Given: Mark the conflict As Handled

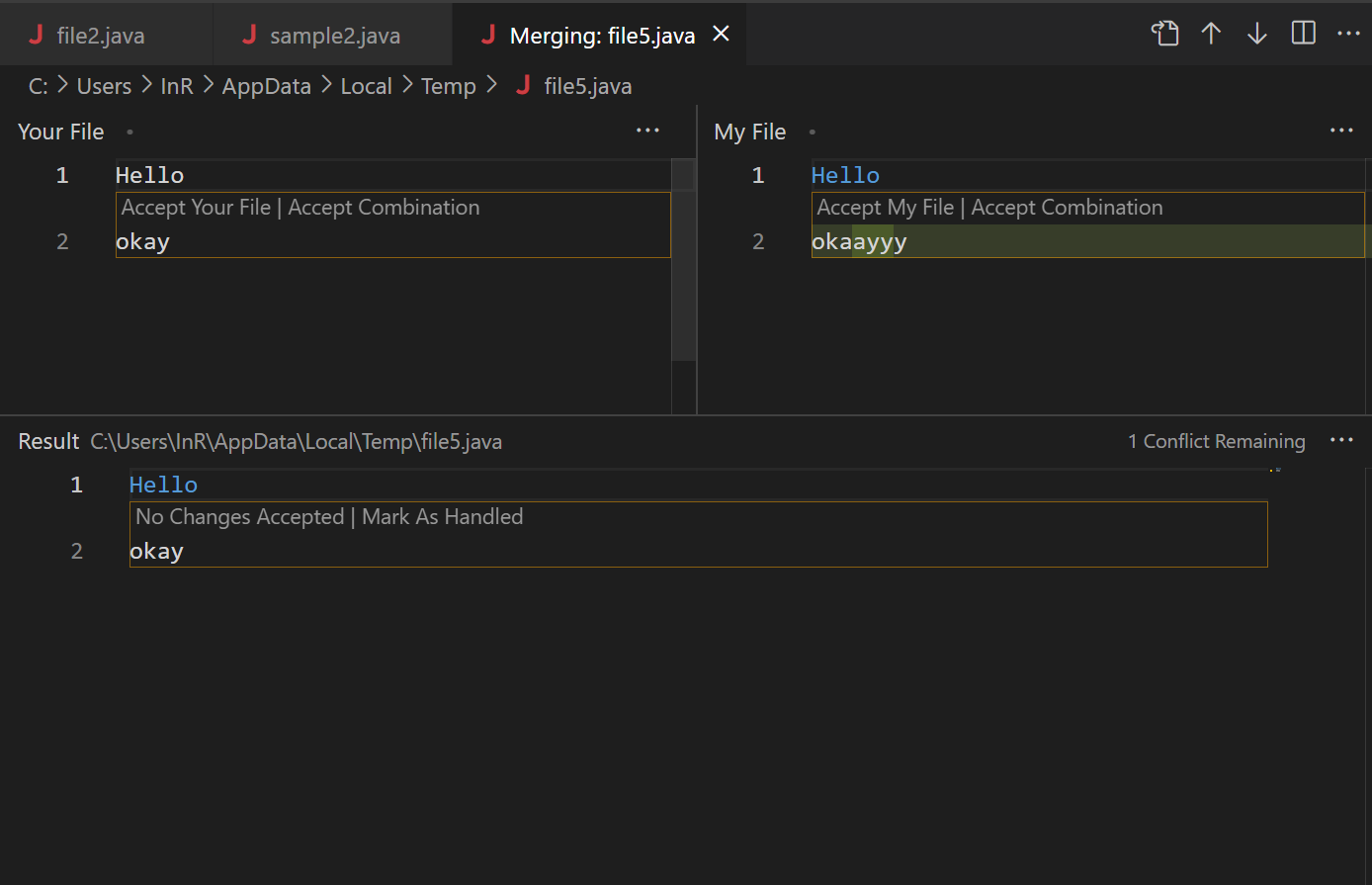Looking at the screenshot, I should [x=443, y=517].
